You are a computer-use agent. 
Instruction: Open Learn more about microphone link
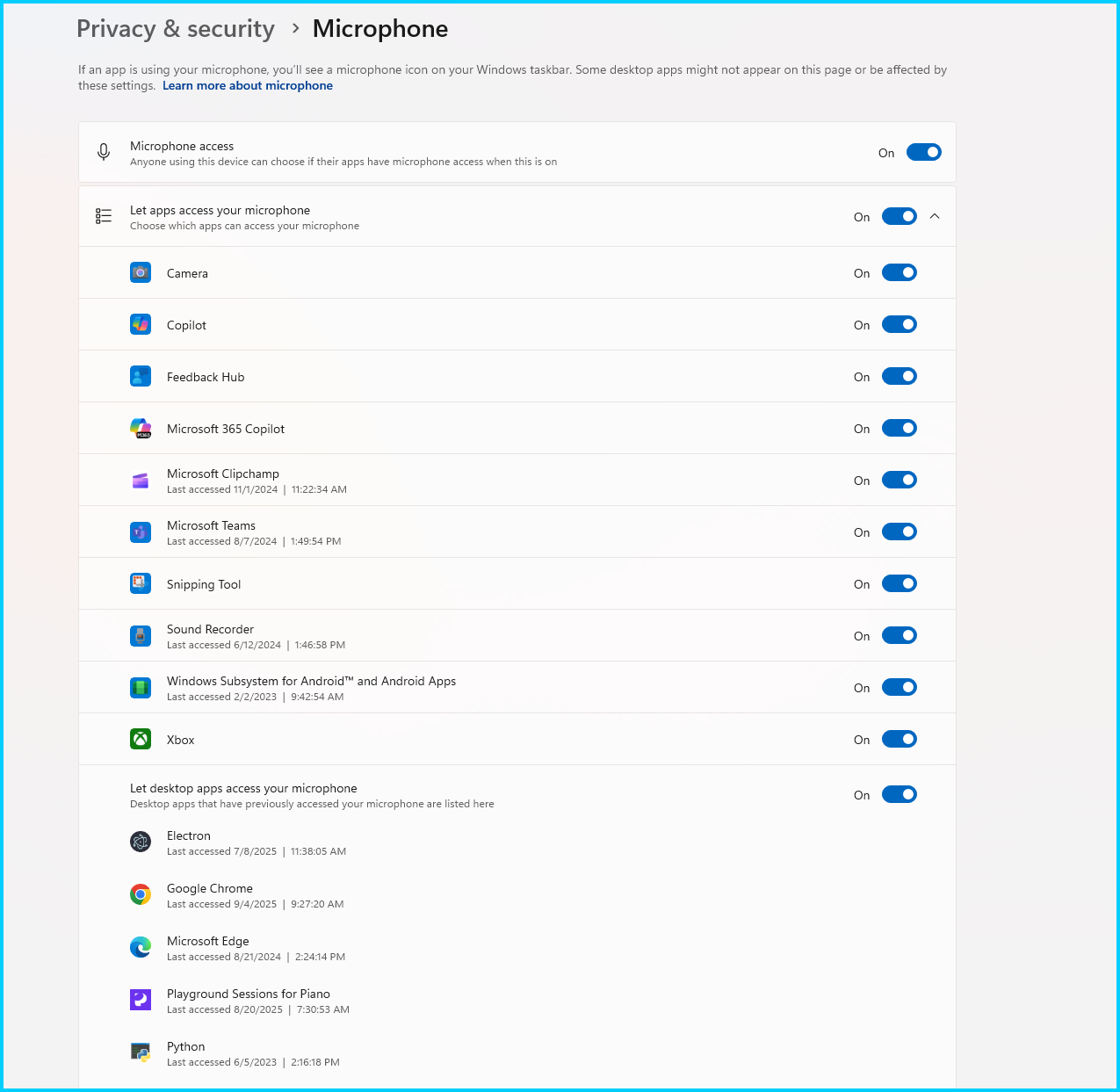[248, 86]
